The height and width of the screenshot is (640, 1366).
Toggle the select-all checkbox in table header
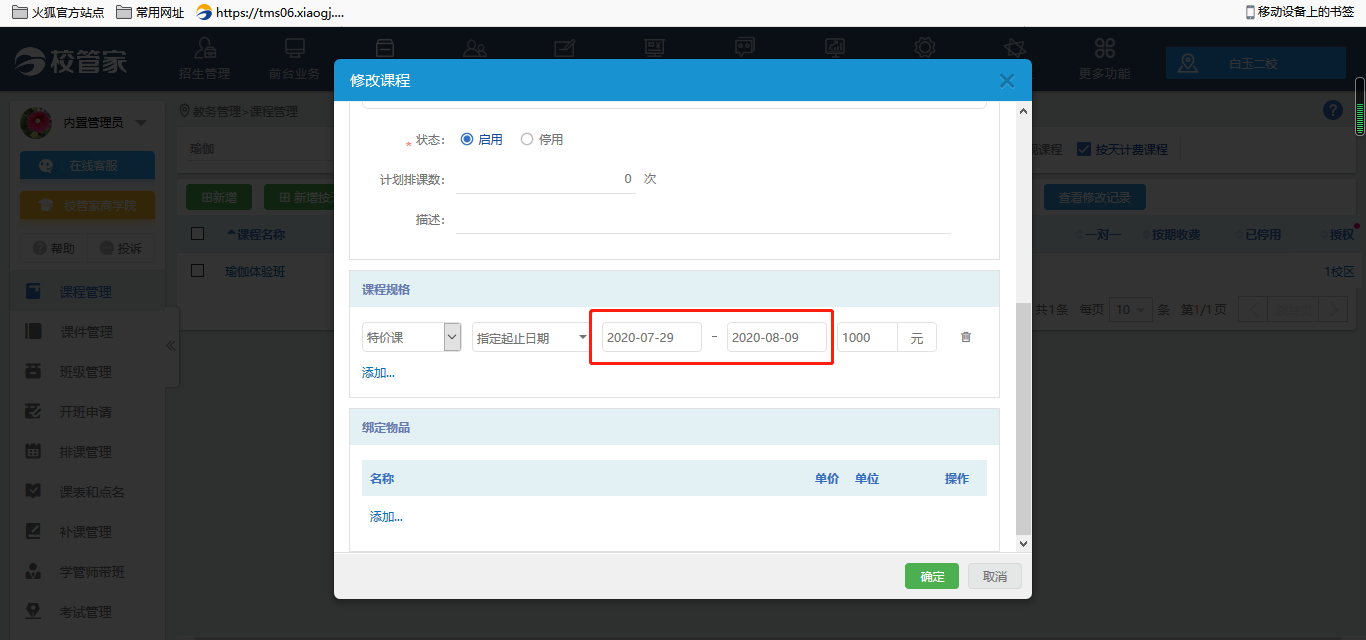197,234
